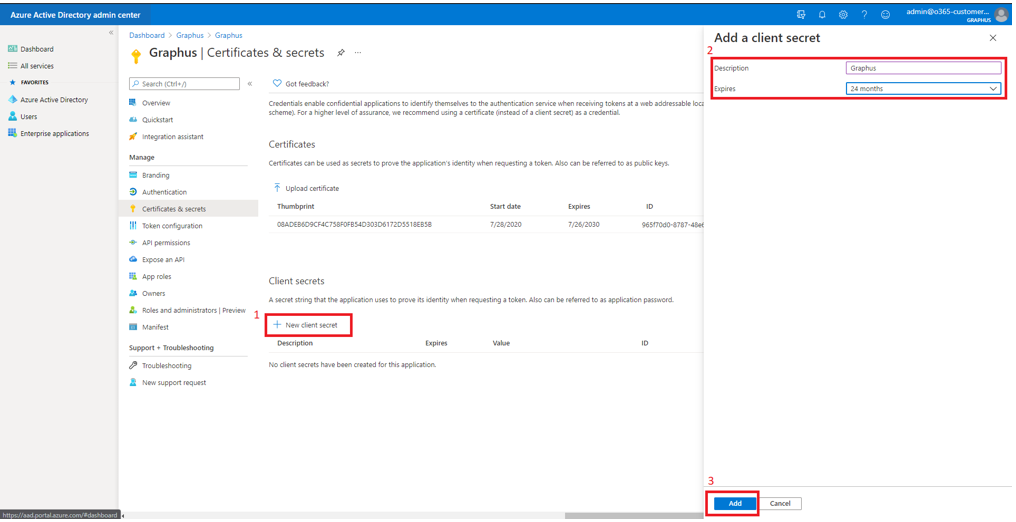The height and width of the screenshot is (522, 1016).
Task: Pin the Graphus blade with pin icon
Action: pos(341,53)
